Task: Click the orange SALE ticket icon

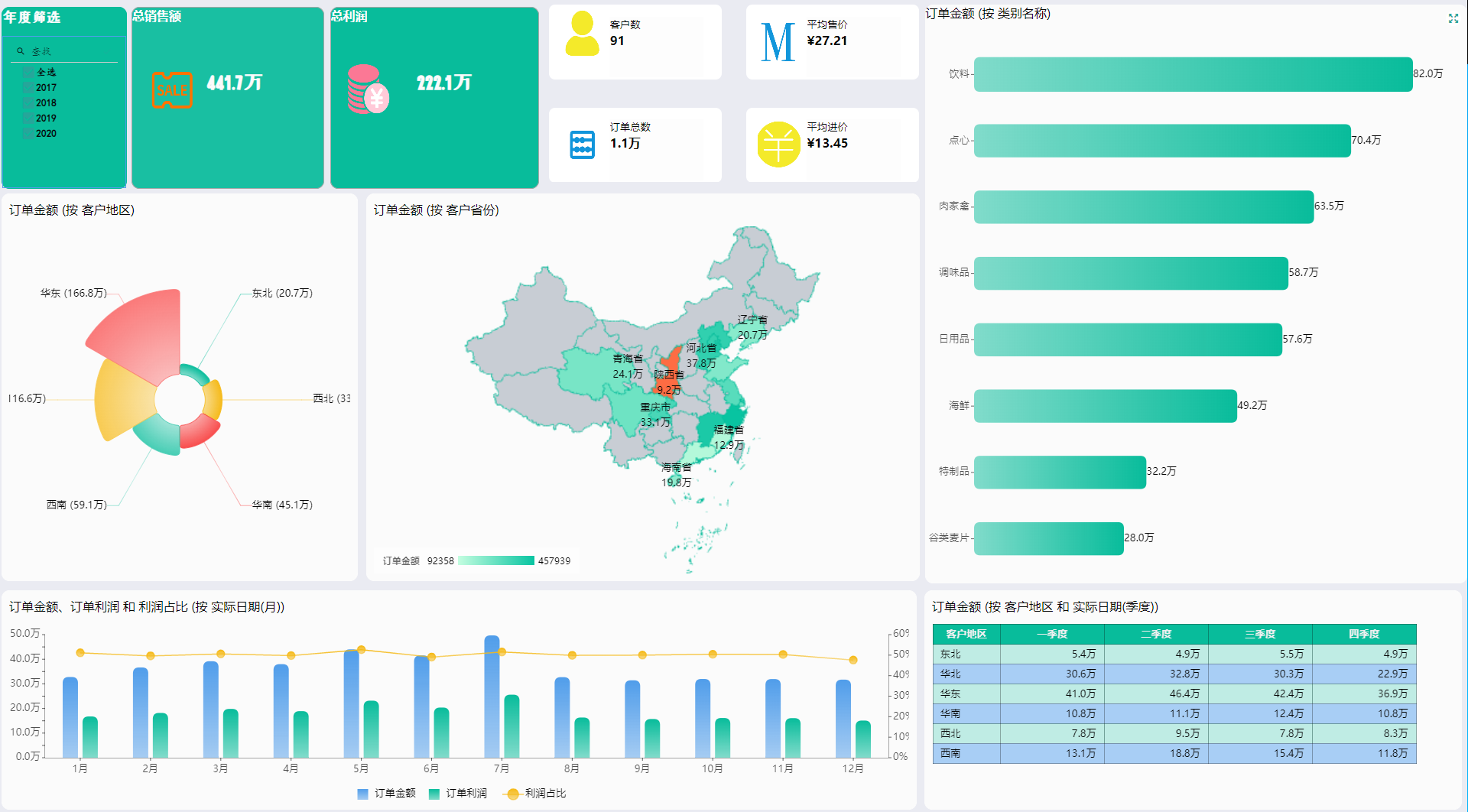Action: 172,89
